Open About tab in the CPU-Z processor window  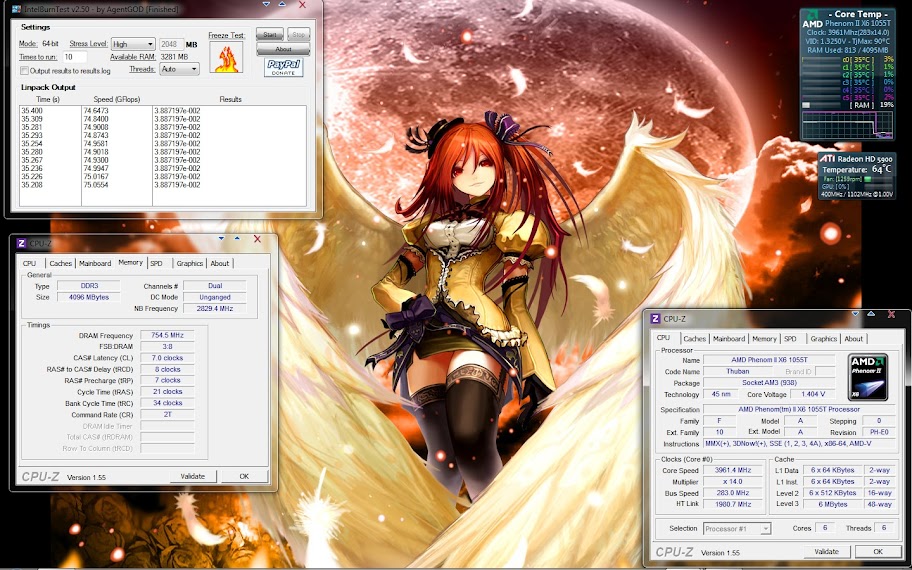click(x=854, y=339)
